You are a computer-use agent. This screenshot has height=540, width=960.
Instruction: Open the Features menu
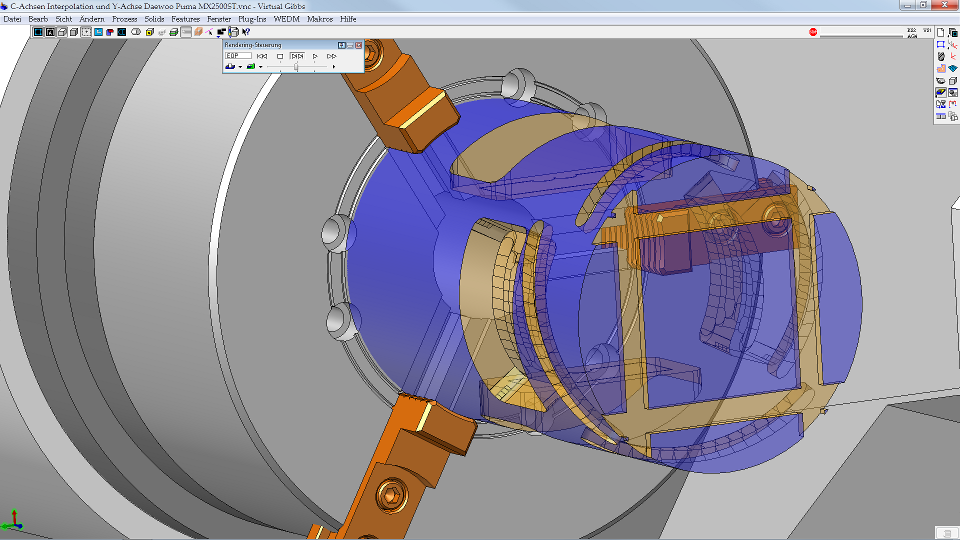click(x=186, y=19)
